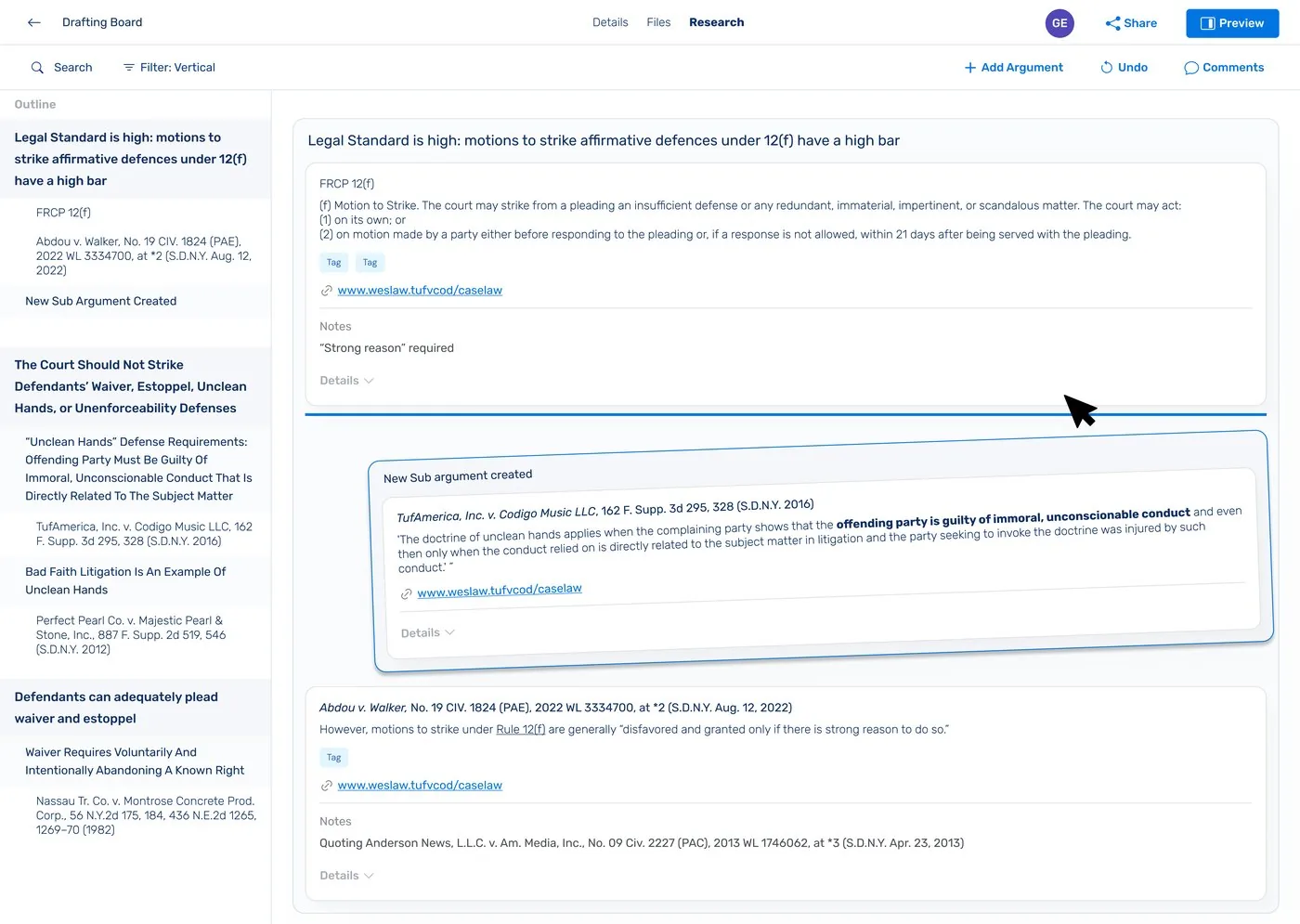This screenshot has height=924, width=1300.
Task: Open weslaw link in Abdou v. Walker card
Action: 420,786
